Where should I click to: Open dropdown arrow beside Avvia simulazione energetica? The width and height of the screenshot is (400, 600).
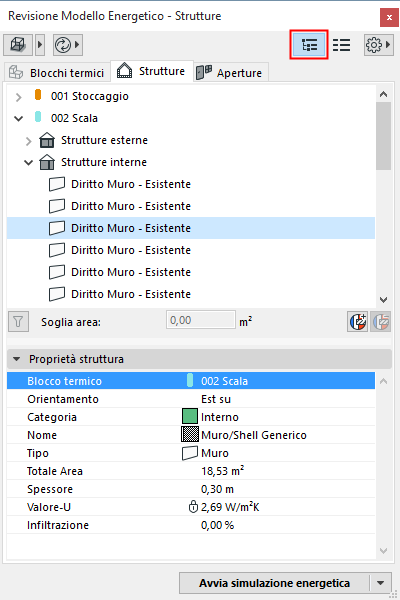pyautogui.click(x=380, y=583)
